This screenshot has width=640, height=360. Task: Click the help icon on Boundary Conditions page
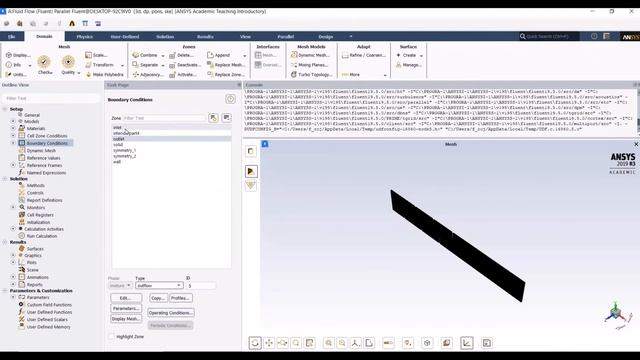(230, 99)
